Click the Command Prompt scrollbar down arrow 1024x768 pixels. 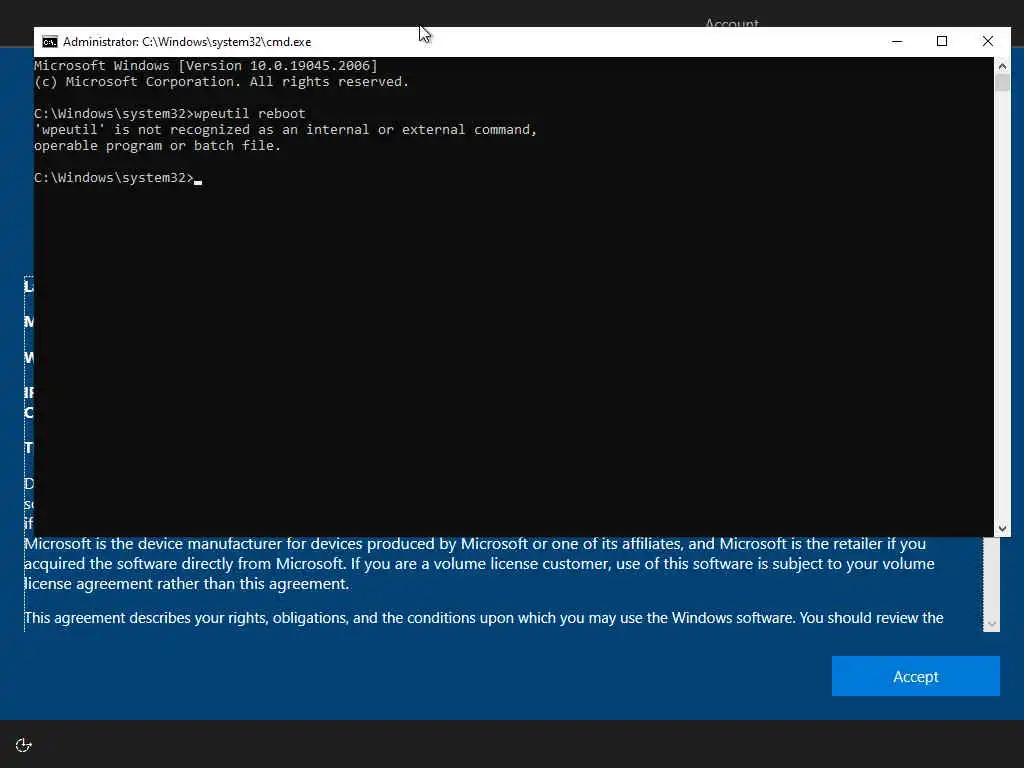[x=1002, y=528]
